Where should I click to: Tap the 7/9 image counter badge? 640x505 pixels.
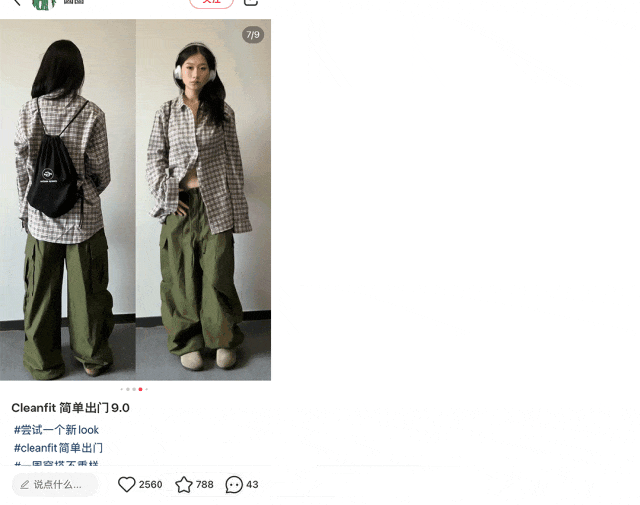click(253, 35)
